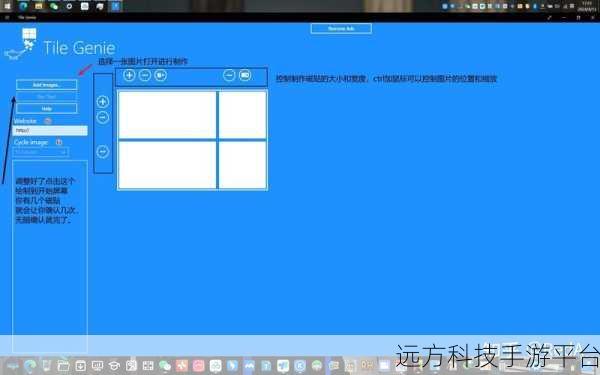Click the Tile Genie genie logo
The width and height of the screenshot is (600, 375).
pos(21,45)
